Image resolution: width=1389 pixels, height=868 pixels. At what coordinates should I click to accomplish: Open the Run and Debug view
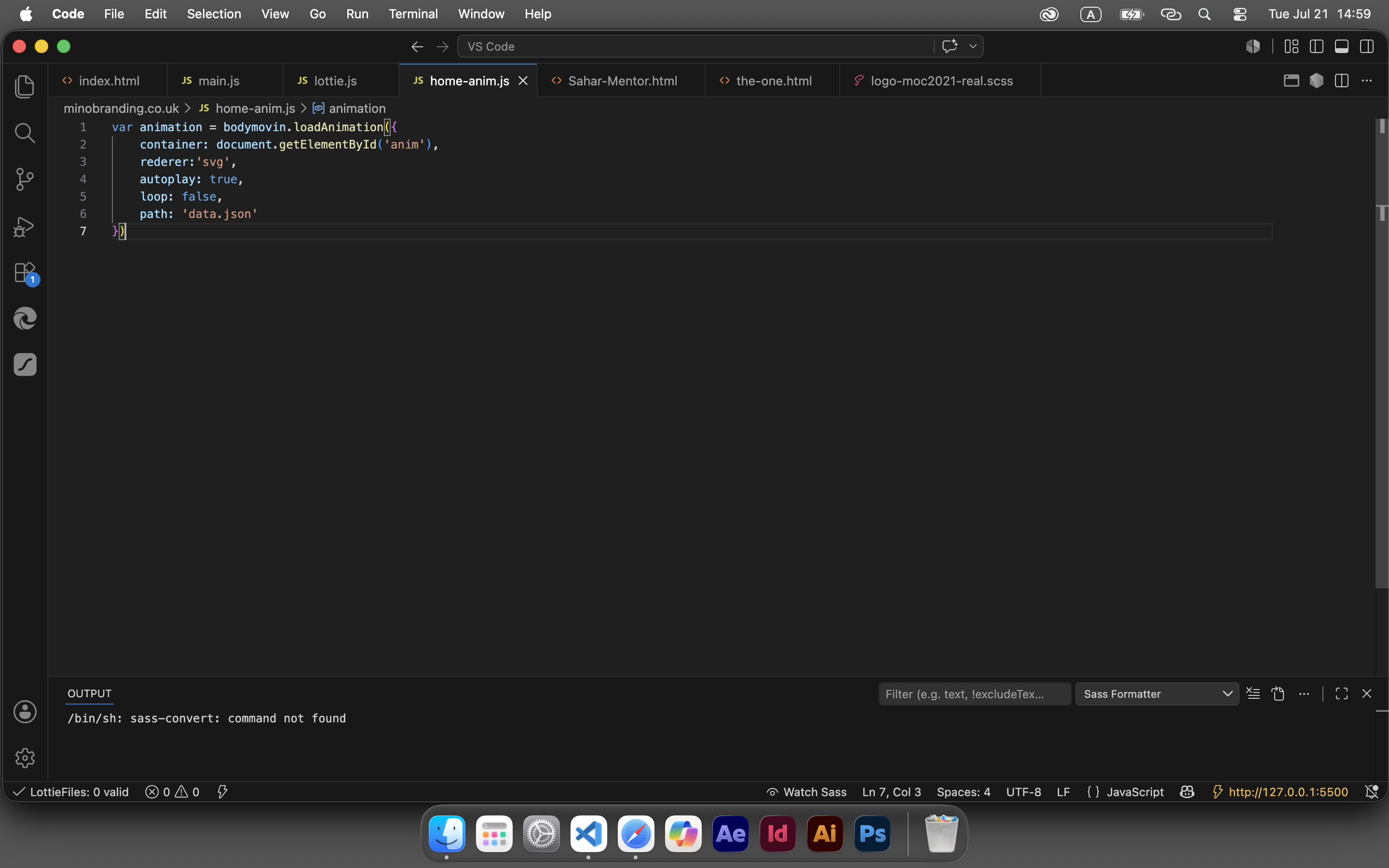tap(25, 226)
